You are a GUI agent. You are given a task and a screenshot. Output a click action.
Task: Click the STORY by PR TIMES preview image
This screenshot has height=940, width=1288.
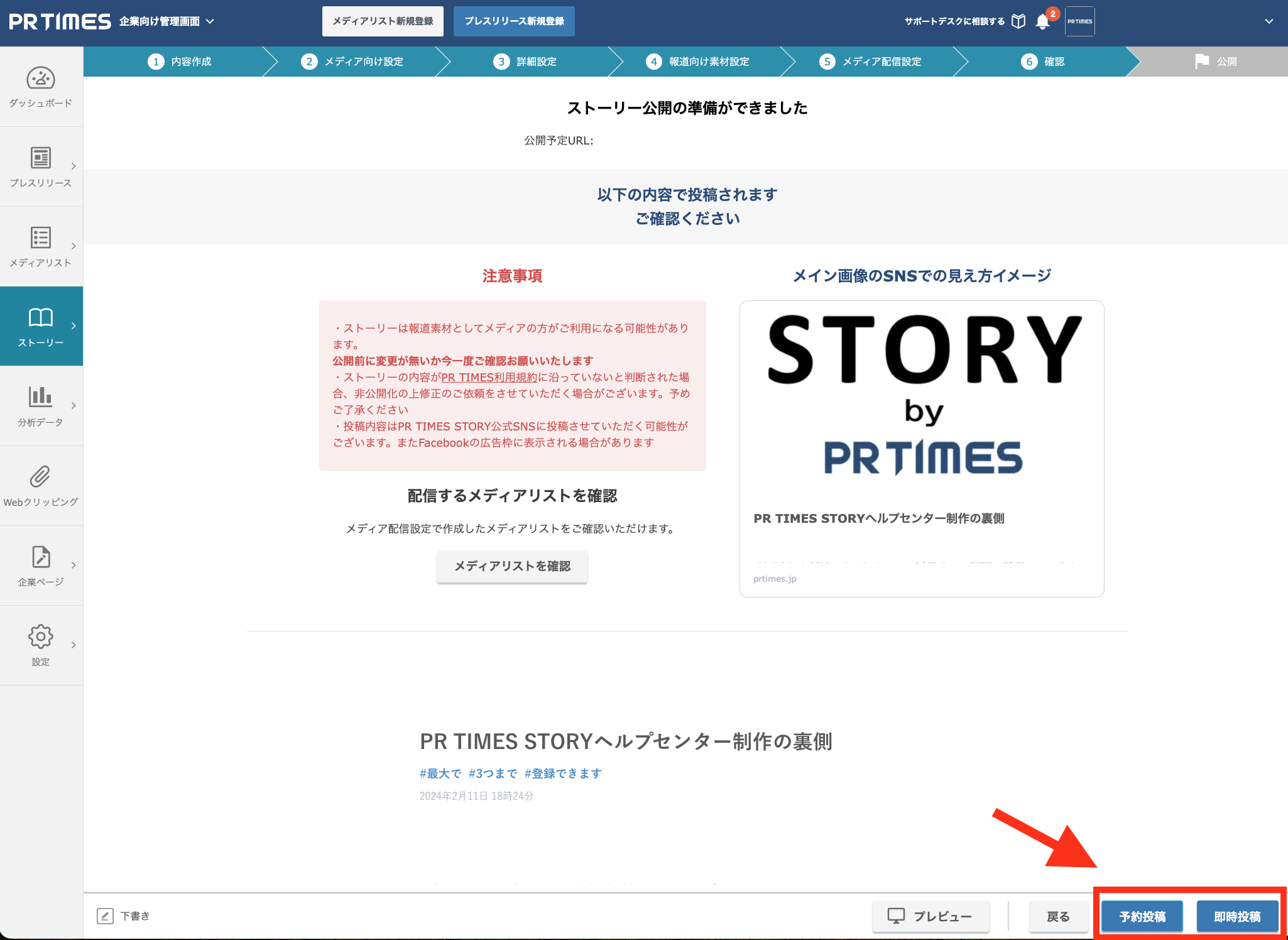(922, 396)
